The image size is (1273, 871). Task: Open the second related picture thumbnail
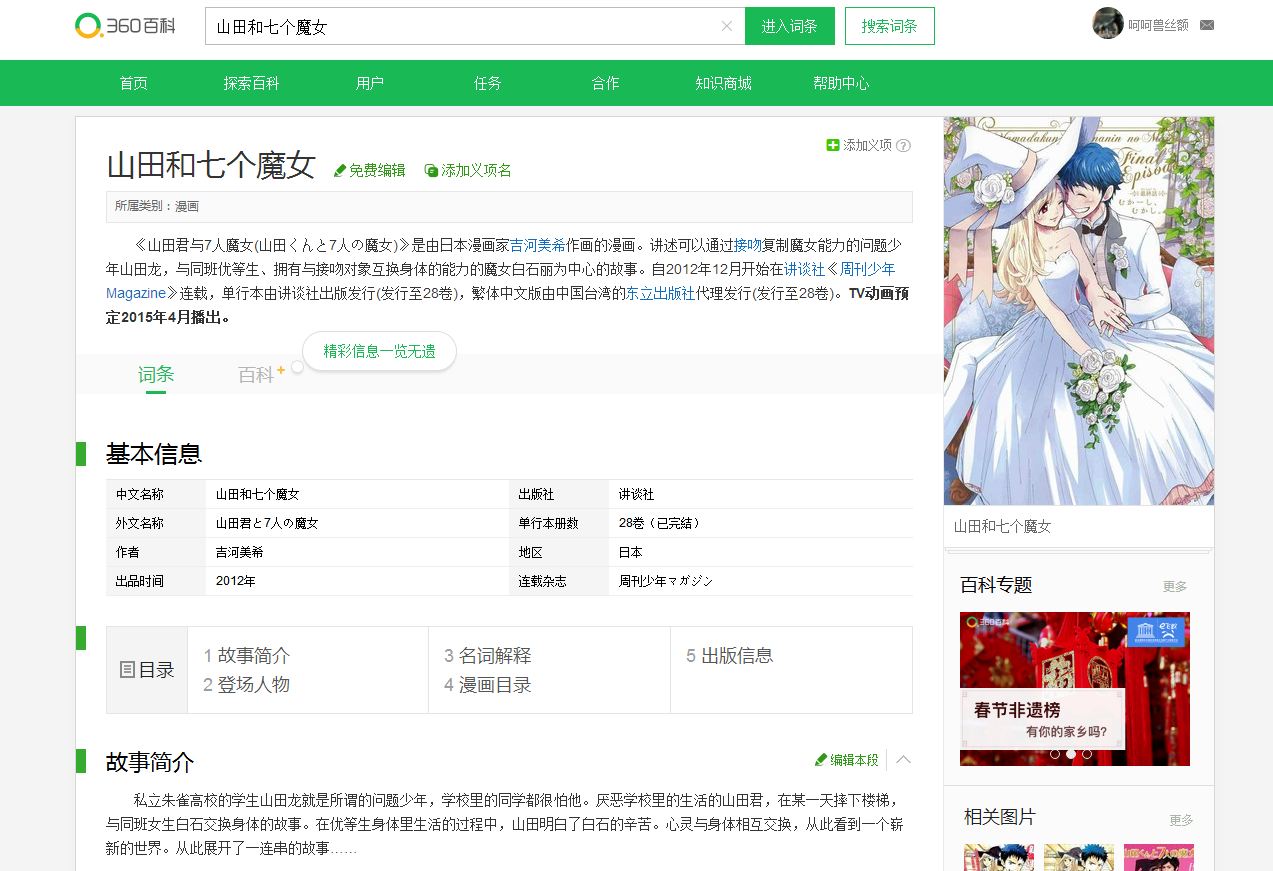pyautogui.click(x=1079, y=857)
